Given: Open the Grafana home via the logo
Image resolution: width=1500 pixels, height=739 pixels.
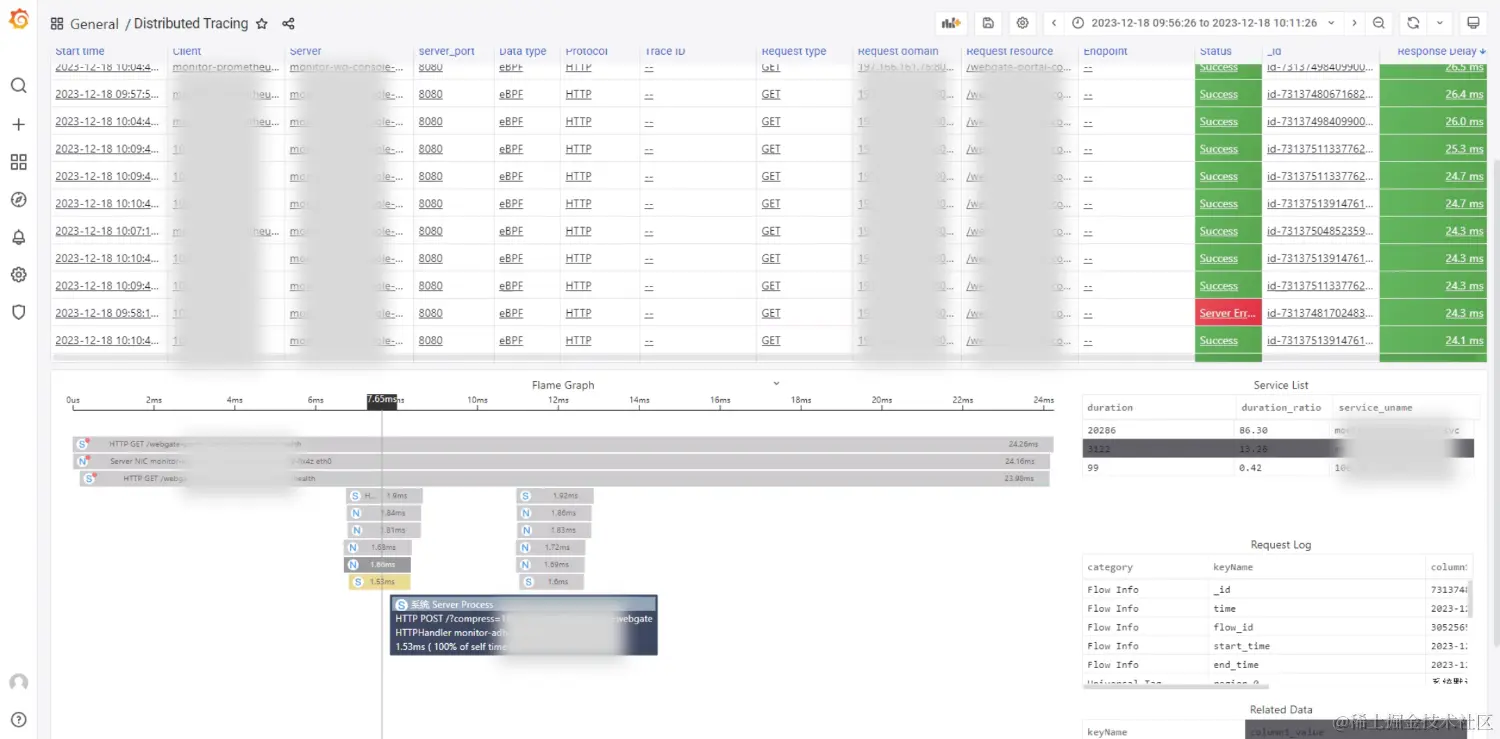Looking at the screenshot, I should click(x=18, y=20).
